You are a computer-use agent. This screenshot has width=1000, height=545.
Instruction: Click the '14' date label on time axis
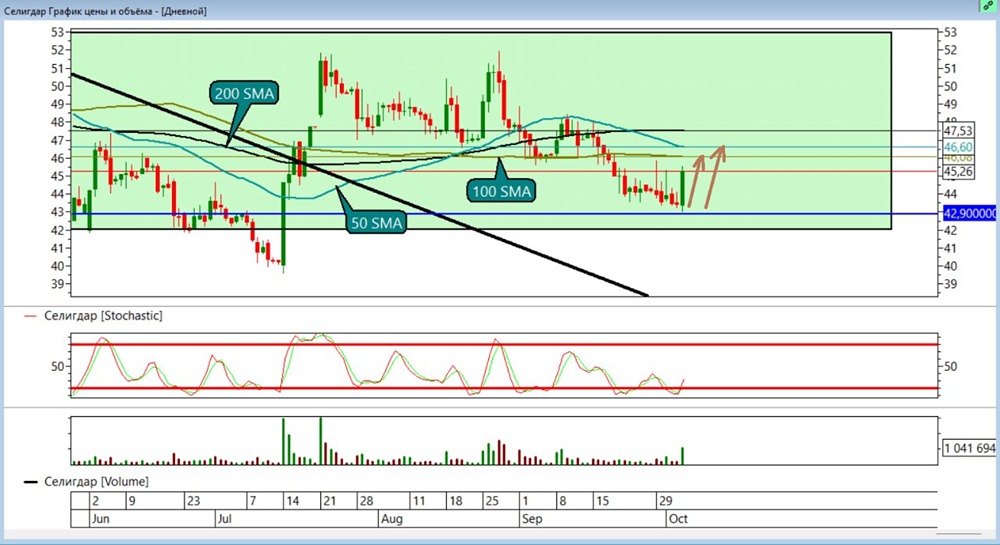click(292, 501)
